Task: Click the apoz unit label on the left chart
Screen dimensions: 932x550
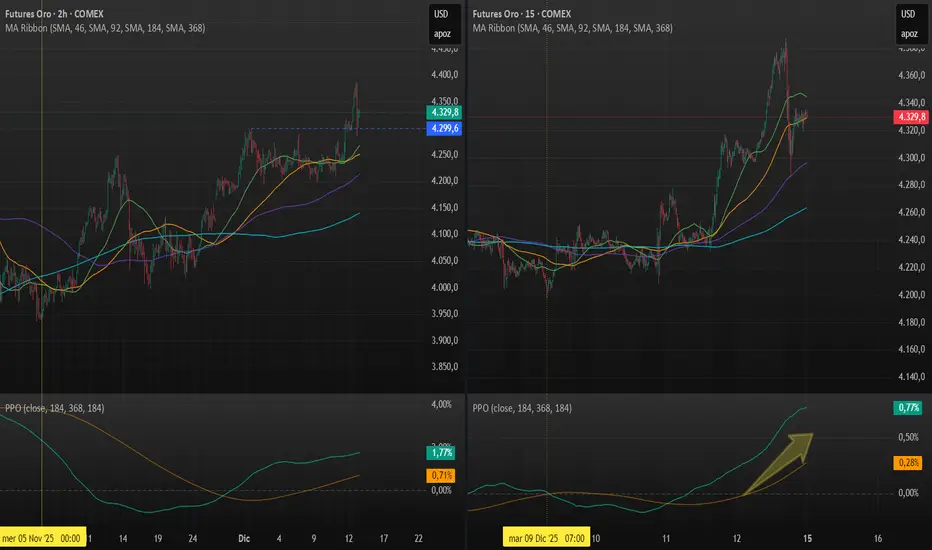Action: pos(441,33)
